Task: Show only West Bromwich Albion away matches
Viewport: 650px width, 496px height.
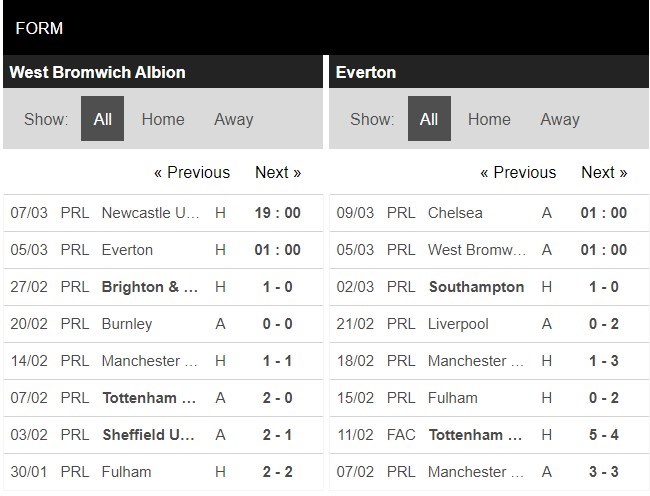Action: click(233, 119)
